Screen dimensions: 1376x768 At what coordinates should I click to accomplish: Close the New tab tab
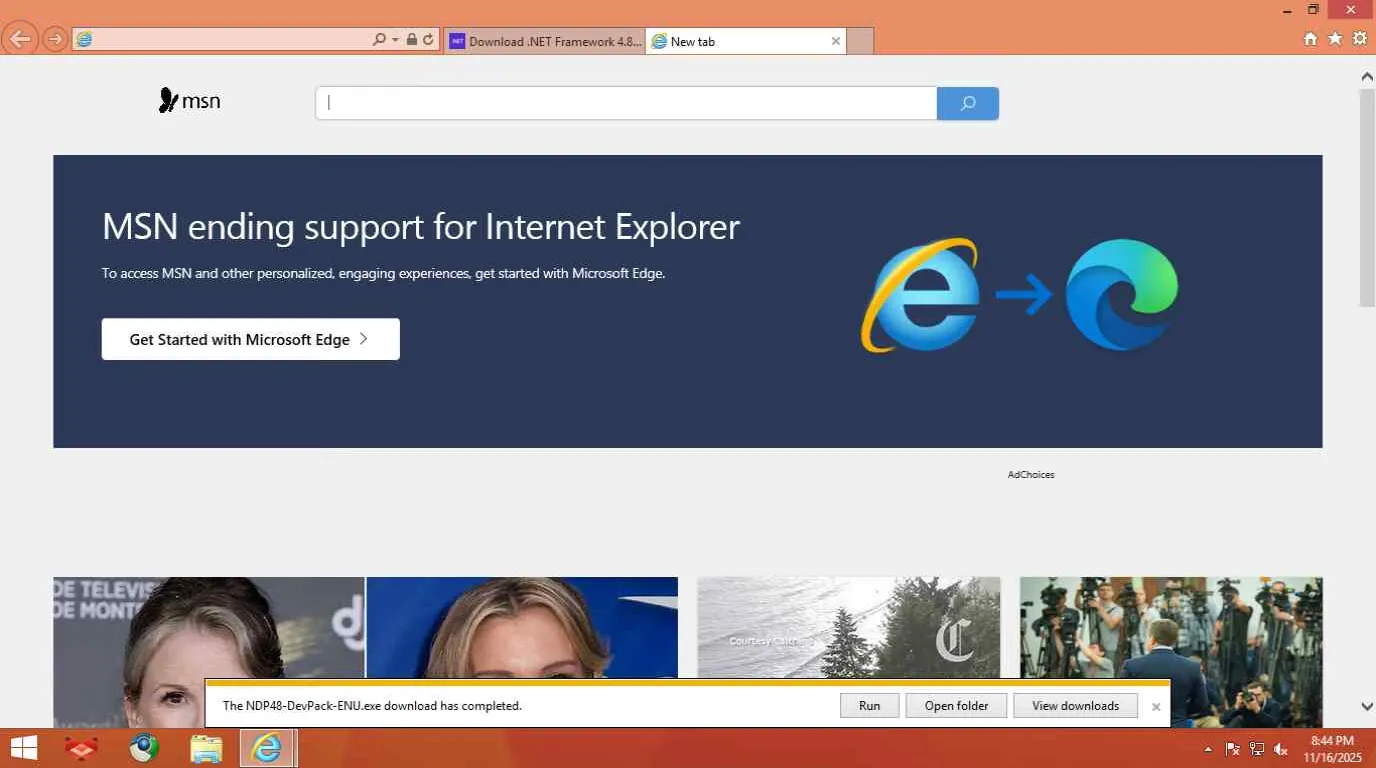coord(836,41)
